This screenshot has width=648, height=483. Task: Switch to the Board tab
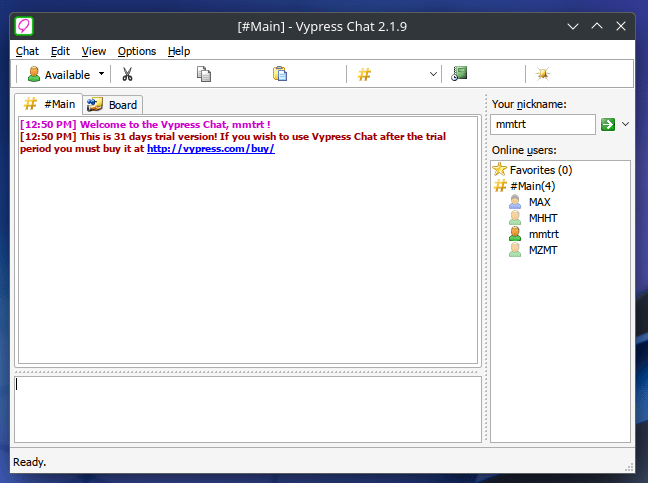click(112, 105)
